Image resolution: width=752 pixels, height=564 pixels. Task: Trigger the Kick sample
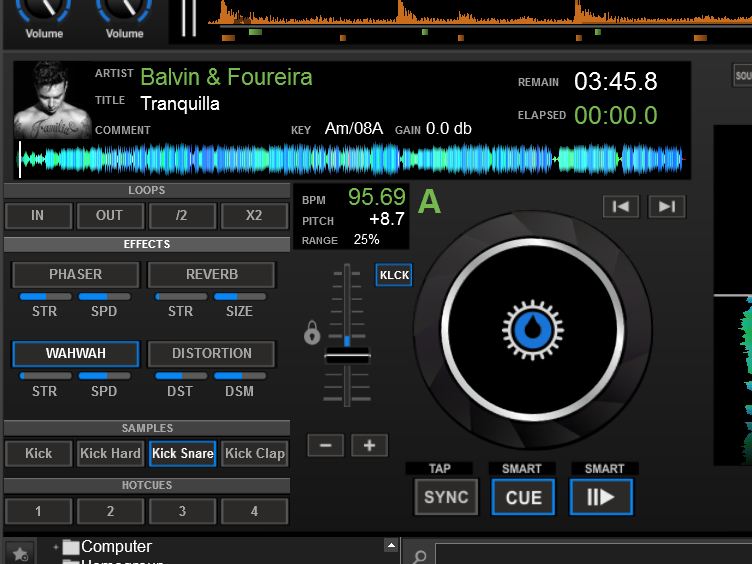click(x=38, y=454)
